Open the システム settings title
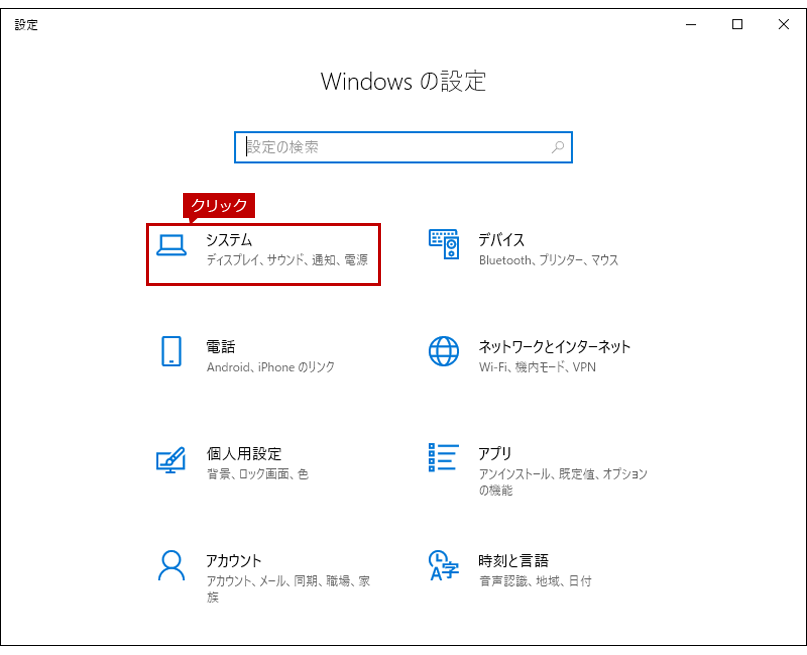 point(229,240)
